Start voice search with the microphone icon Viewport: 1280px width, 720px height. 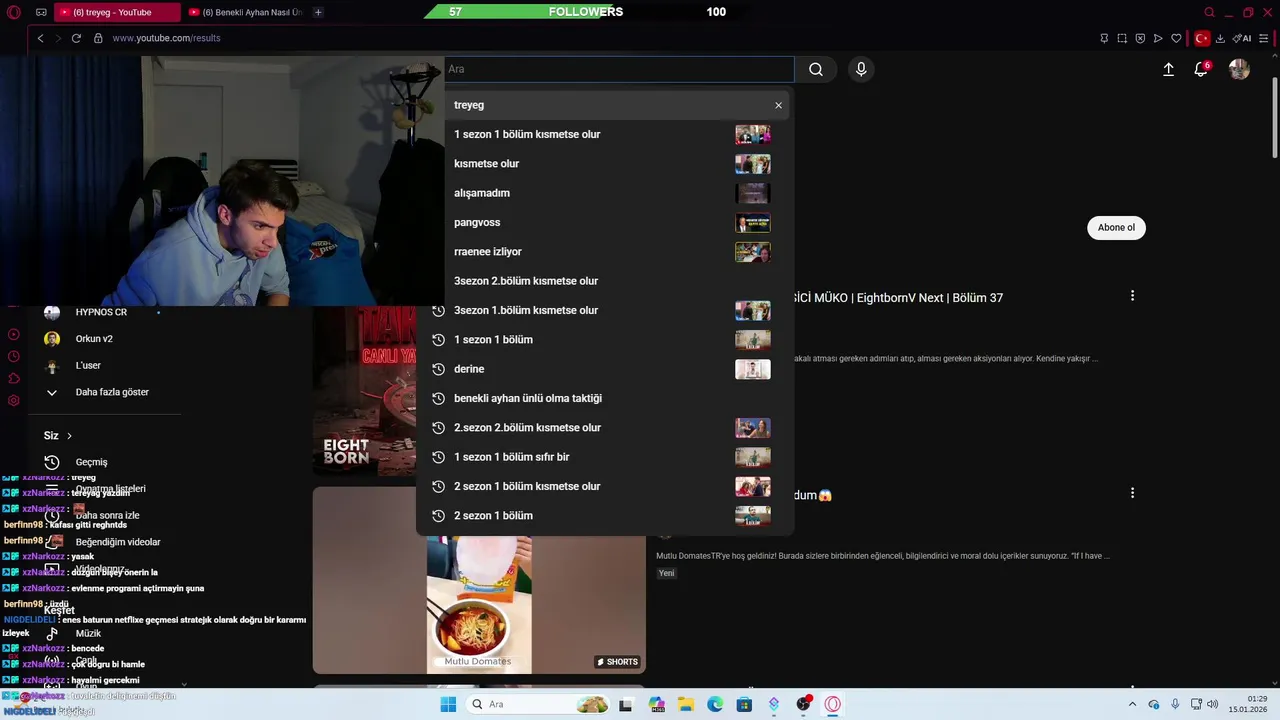click(x=861, y=69)
